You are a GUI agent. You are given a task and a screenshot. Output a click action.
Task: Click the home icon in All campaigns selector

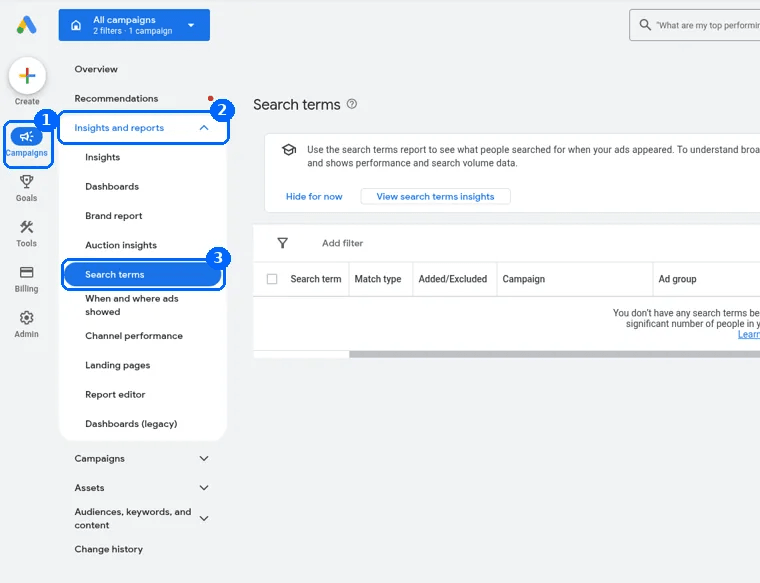coord(76,25)
